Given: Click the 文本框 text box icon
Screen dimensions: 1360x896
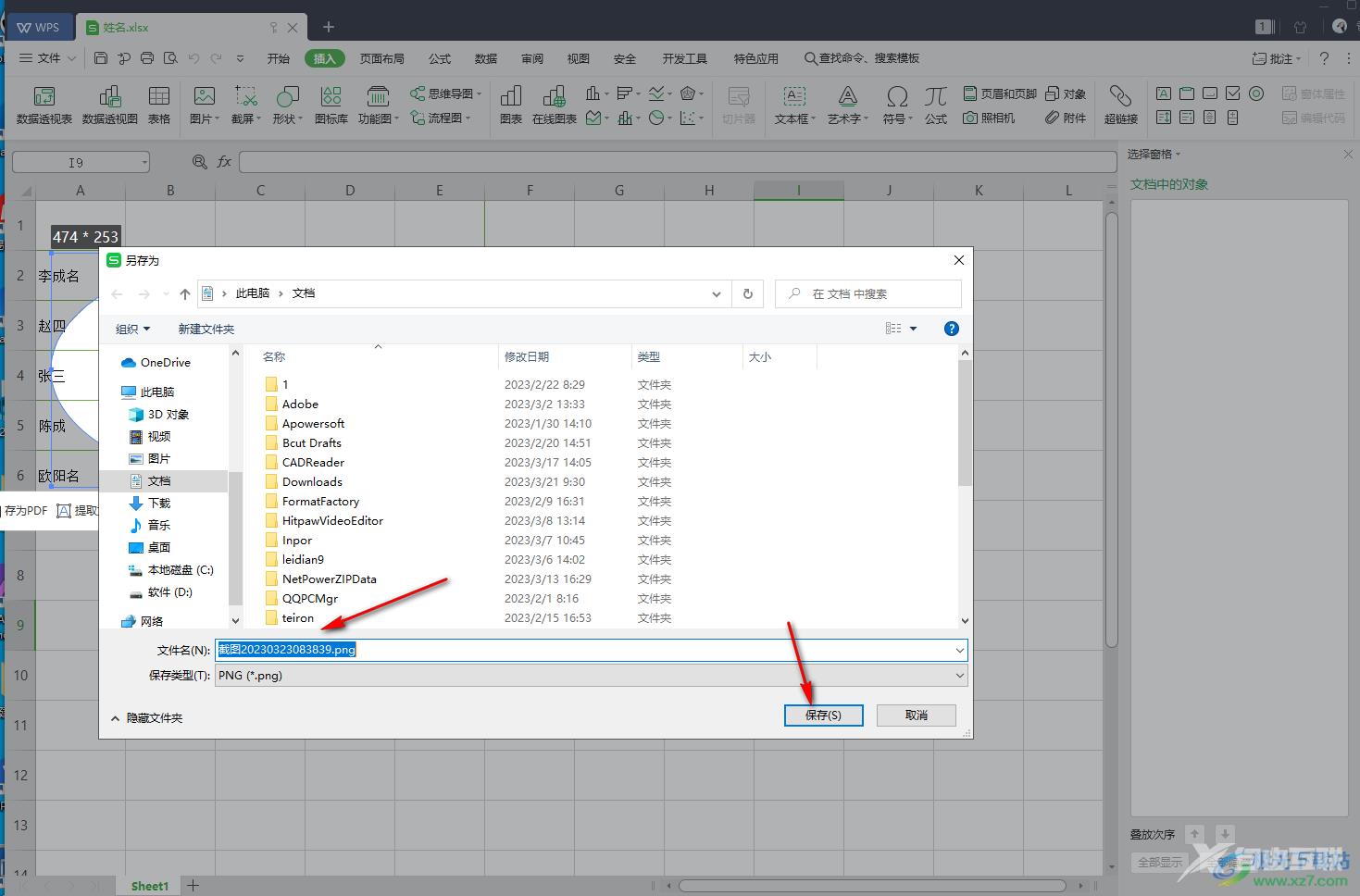Looking at the screenshot, I should pos(795,106).
